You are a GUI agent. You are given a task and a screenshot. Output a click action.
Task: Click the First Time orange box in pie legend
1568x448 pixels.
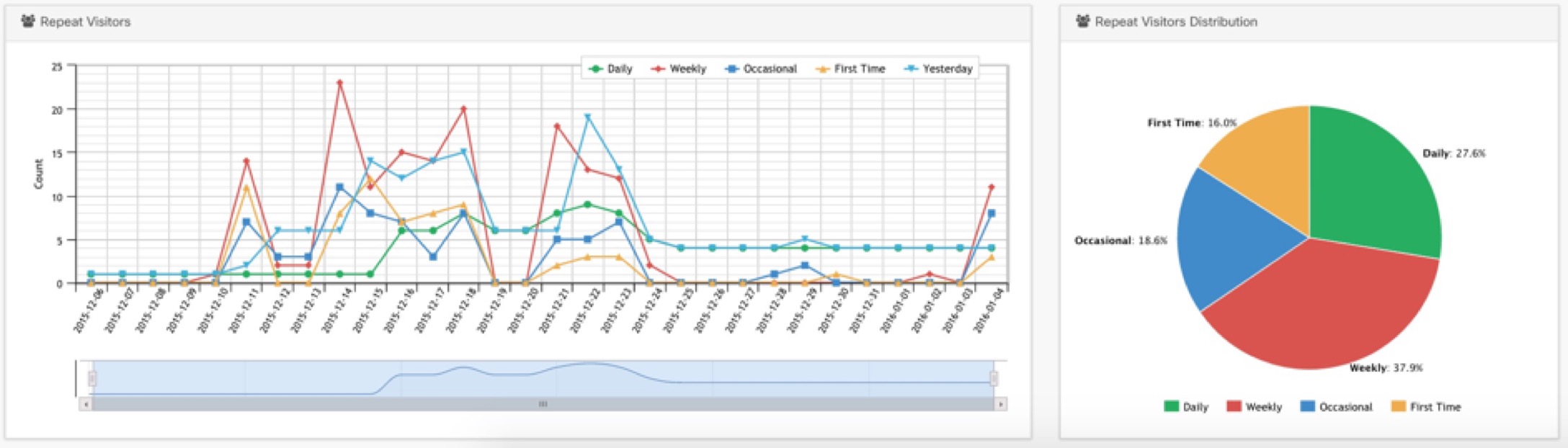click(1398, 407)
